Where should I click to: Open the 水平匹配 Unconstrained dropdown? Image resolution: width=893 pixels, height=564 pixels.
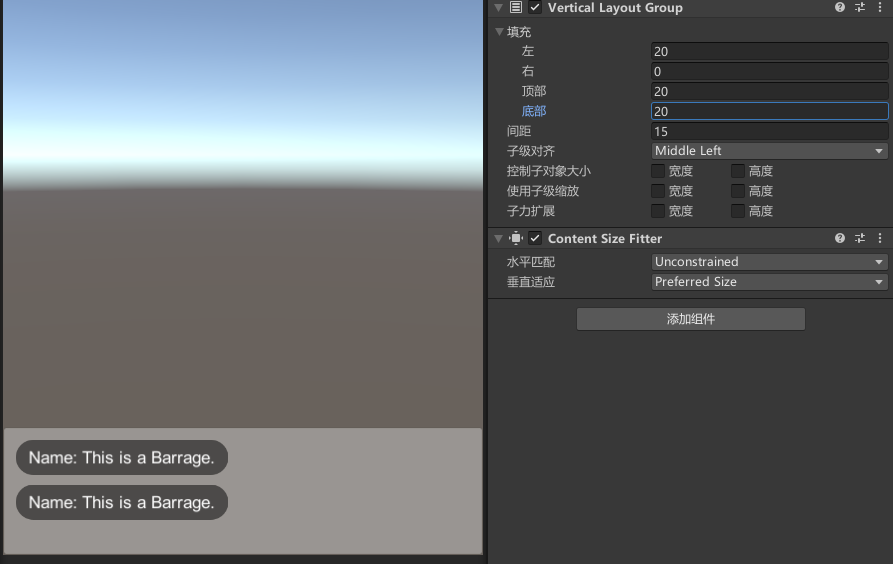coord(769,262)
